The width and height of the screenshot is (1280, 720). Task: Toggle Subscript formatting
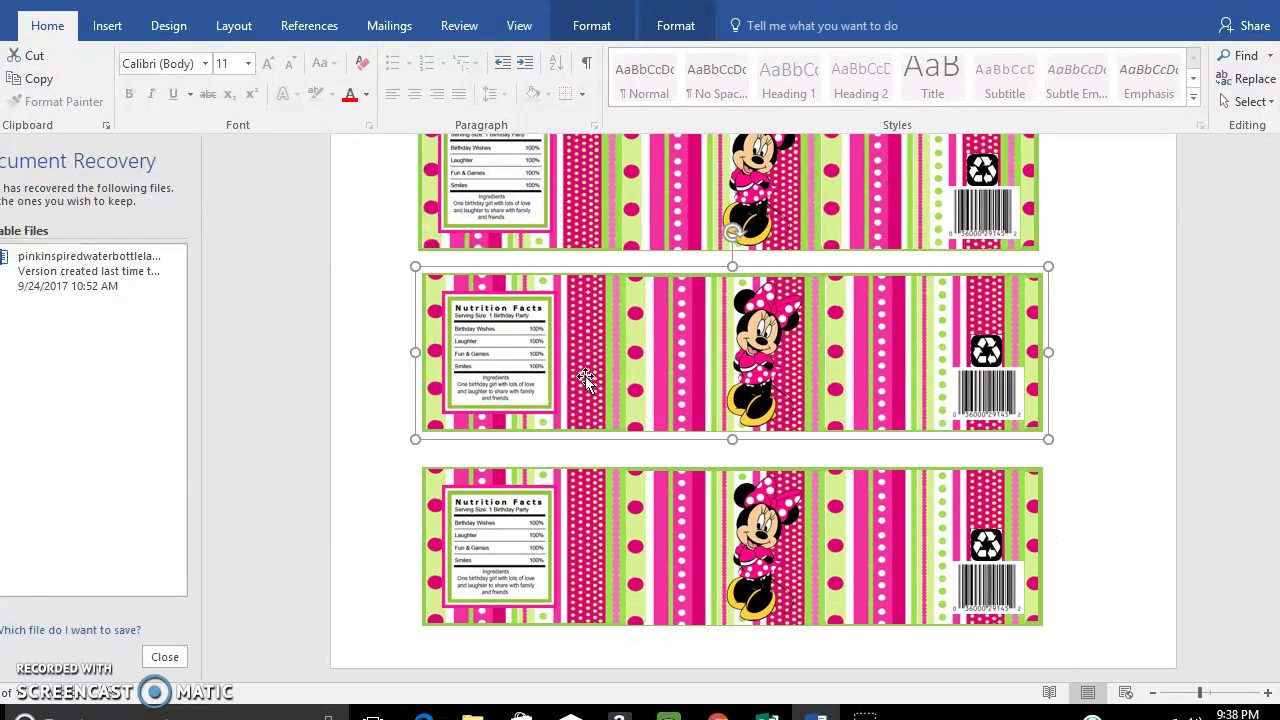coord(230,94)
